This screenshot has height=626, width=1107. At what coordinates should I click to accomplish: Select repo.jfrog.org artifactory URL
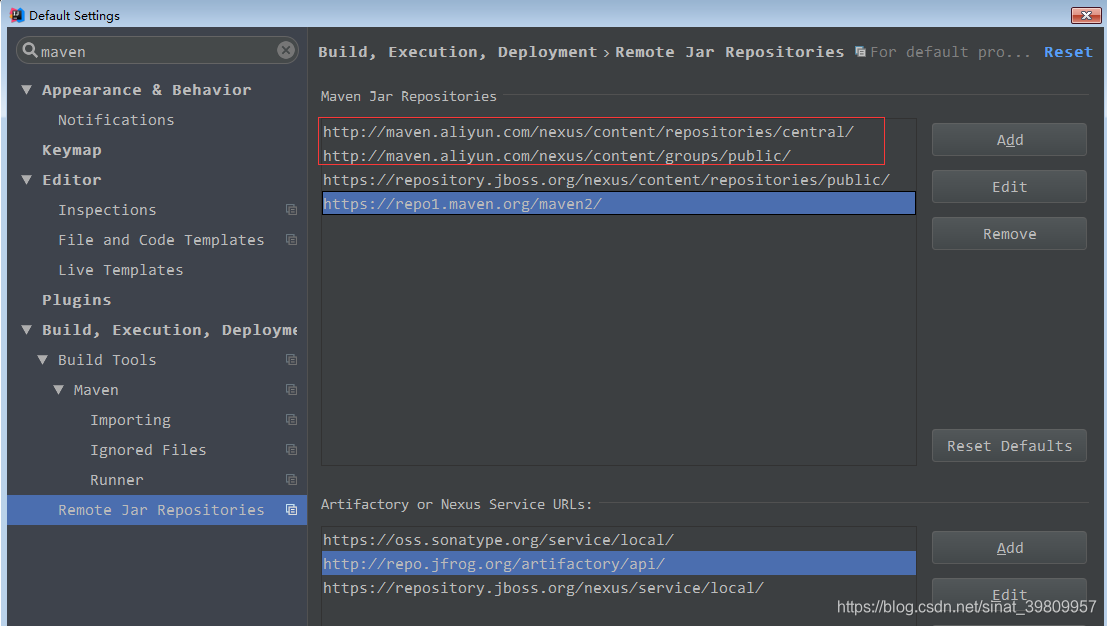[x=618, y=564]
